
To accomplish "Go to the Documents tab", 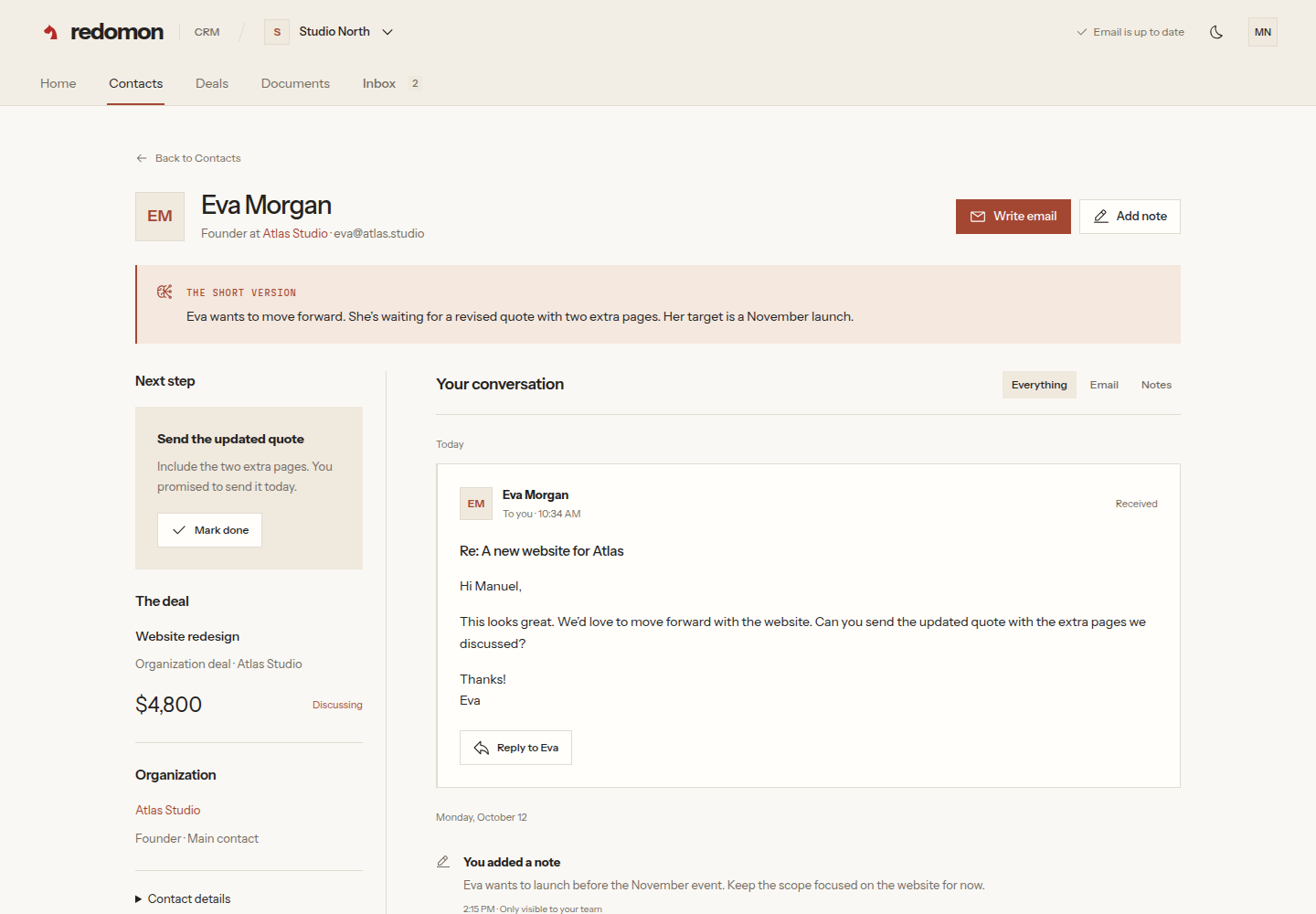I will point(295,83).
